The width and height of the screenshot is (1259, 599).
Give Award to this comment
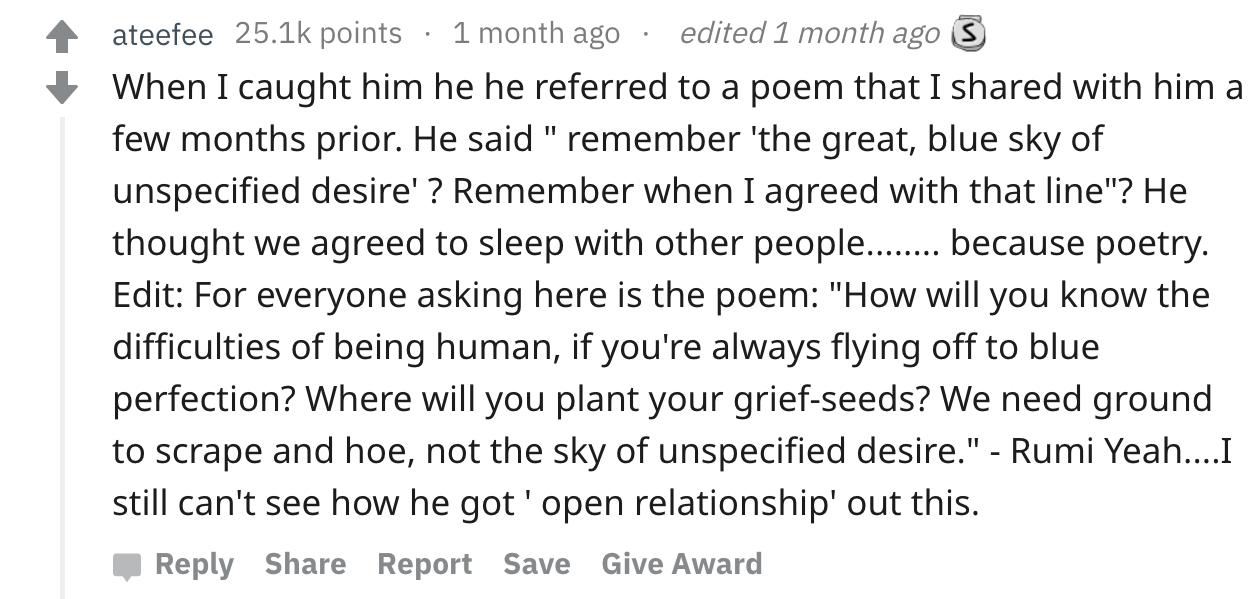click(x=681, y=564)
